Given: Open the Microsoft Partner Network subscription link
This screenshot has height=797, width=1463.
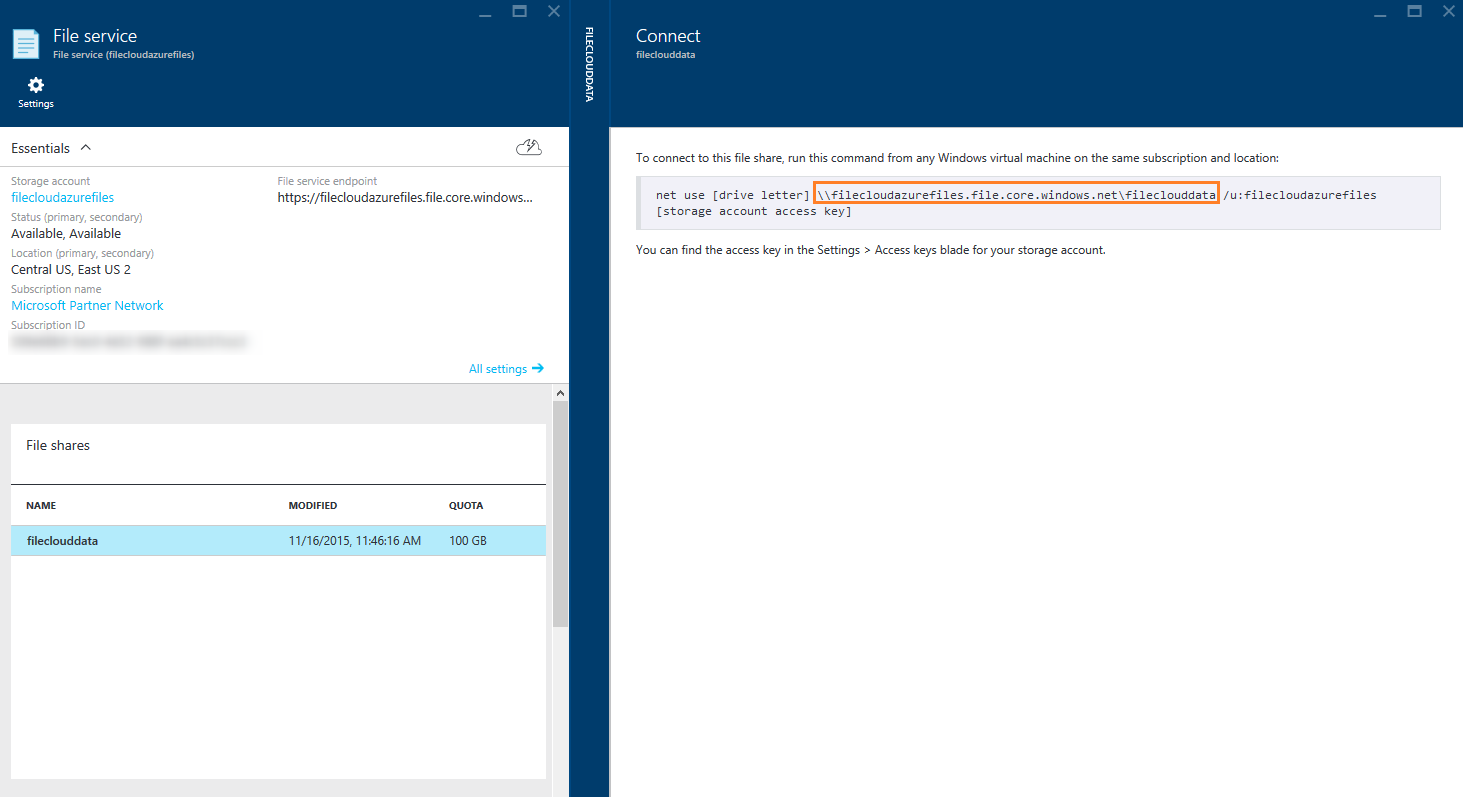Looking at the screenshot, I should pos(87,306).
